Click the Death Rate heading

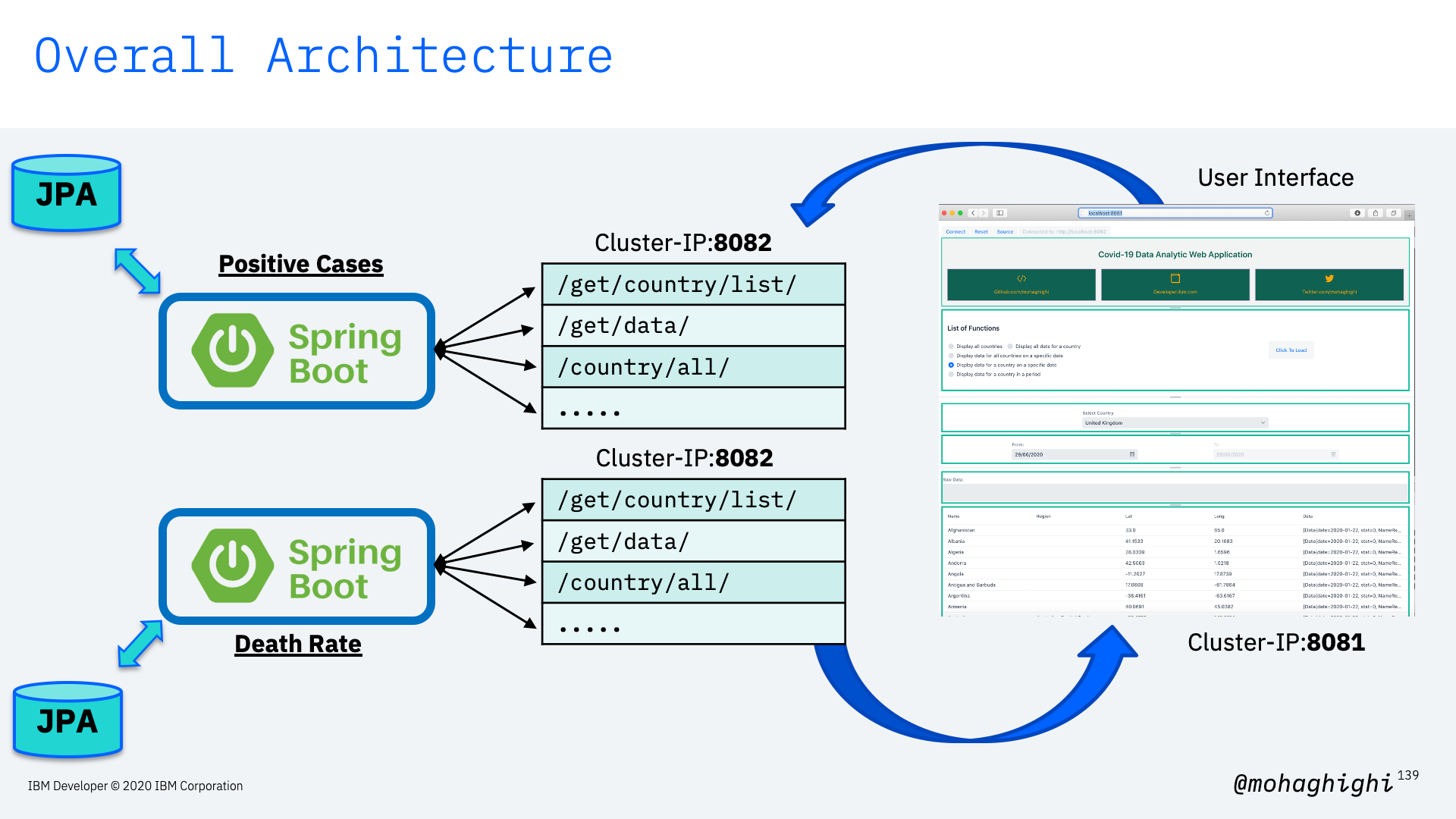point(298,644)
